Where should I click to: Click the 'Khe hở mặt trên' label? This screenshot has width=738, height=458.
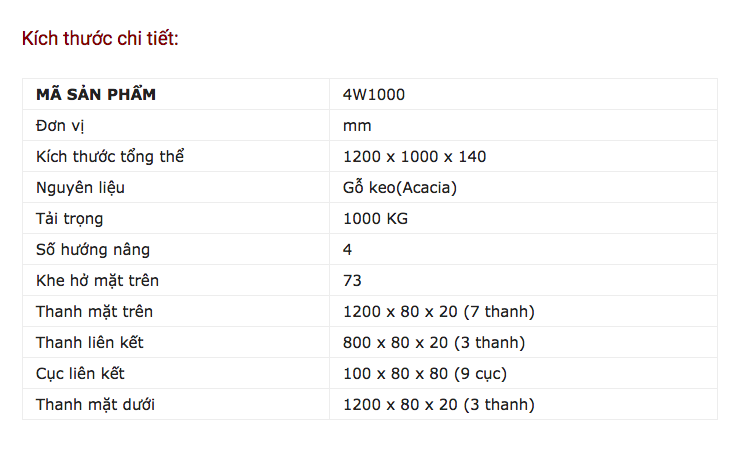pos(97,281)
